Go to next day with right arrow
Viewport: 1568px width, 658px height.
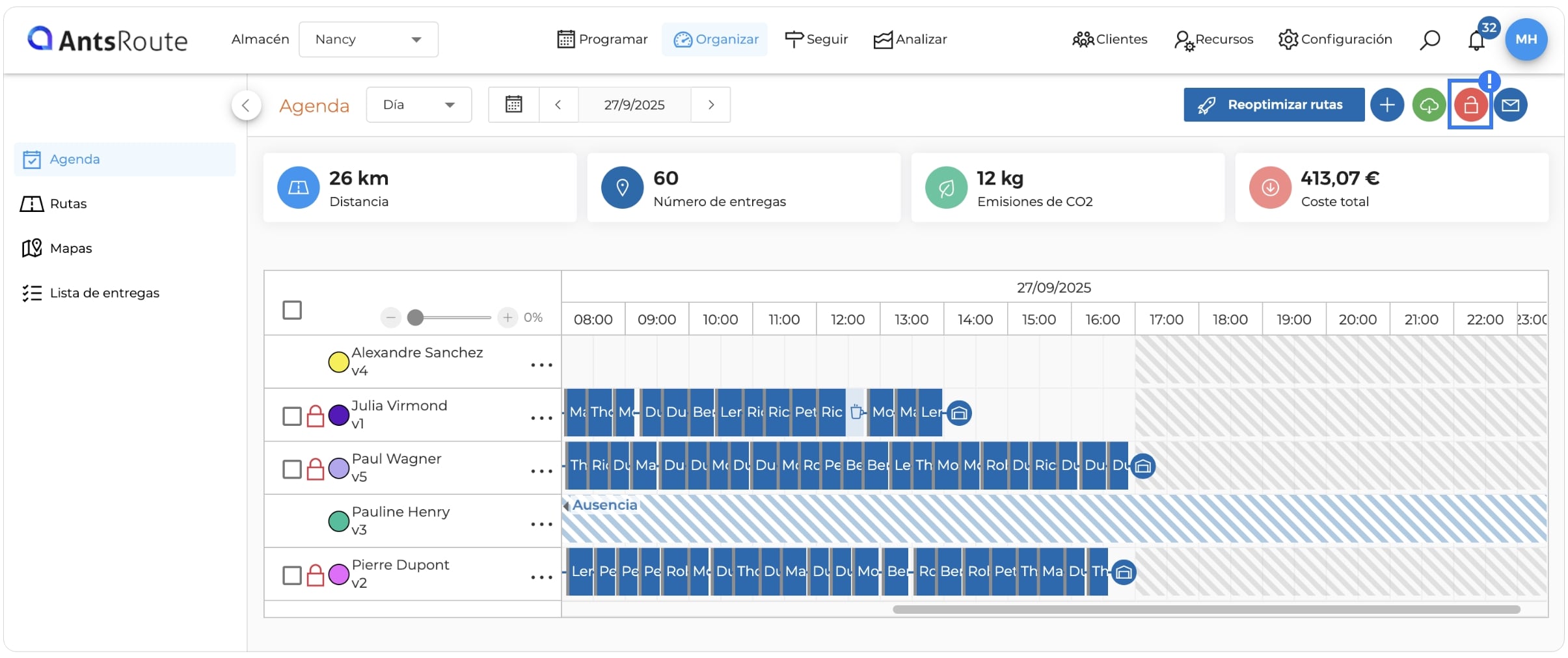click(x=711, y=105)
